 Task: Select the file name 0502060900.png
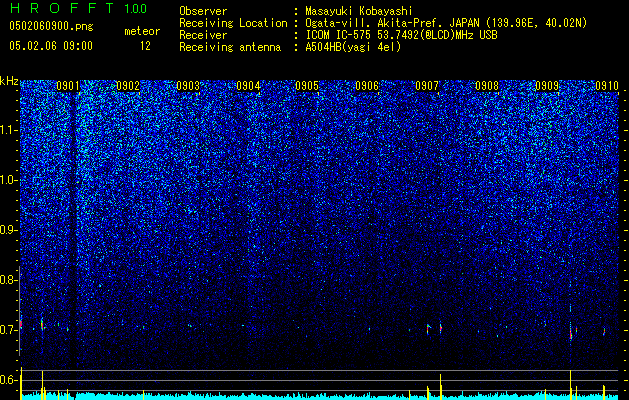tap(51, 26)
